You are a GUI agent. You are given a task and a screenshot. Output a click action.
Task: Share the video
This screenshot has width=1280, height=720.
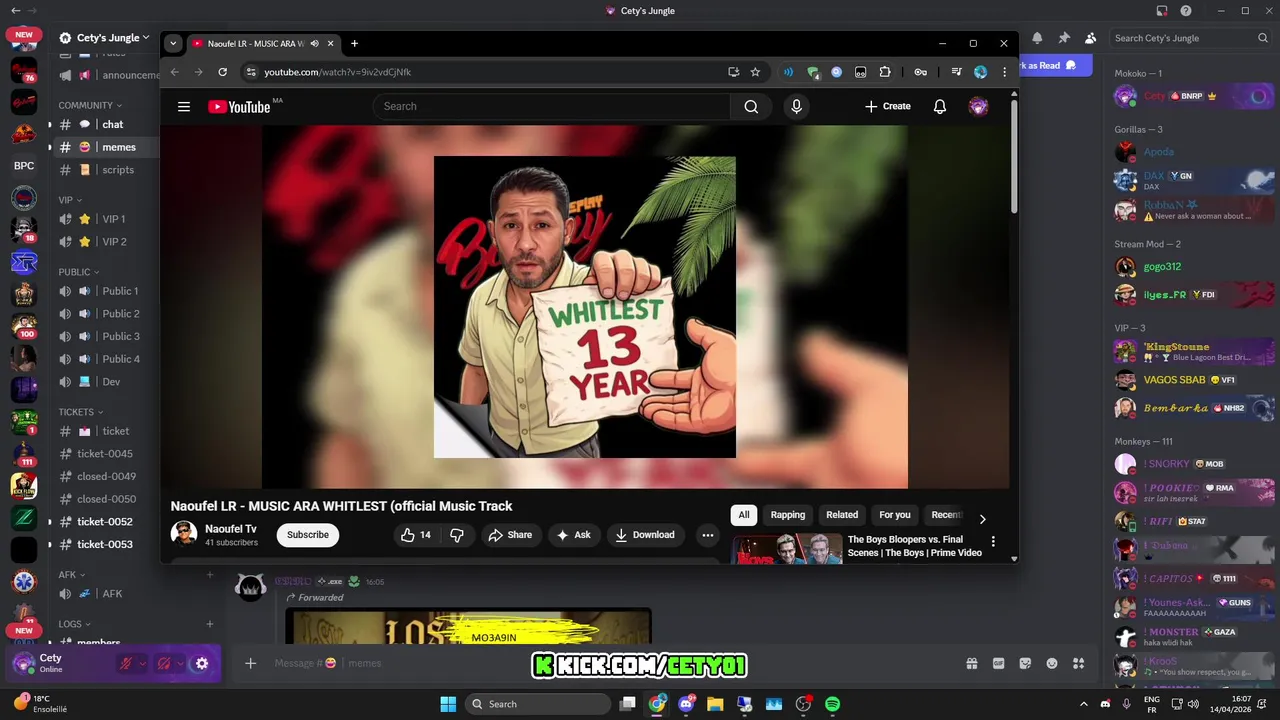pos(510,535)
